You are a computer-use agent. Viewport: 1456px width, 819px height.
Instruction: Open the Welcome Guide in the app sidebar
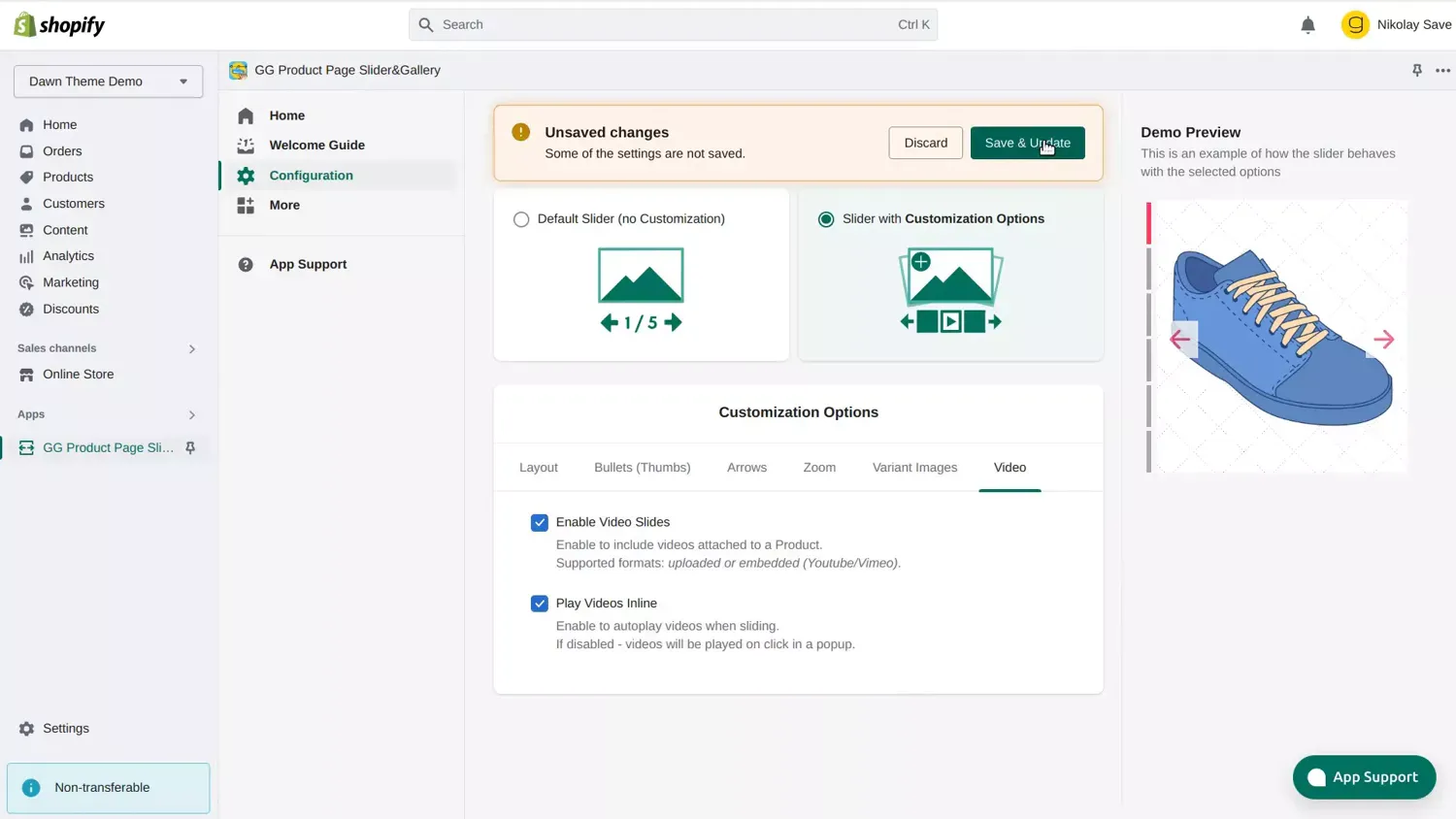coord(316,145)
